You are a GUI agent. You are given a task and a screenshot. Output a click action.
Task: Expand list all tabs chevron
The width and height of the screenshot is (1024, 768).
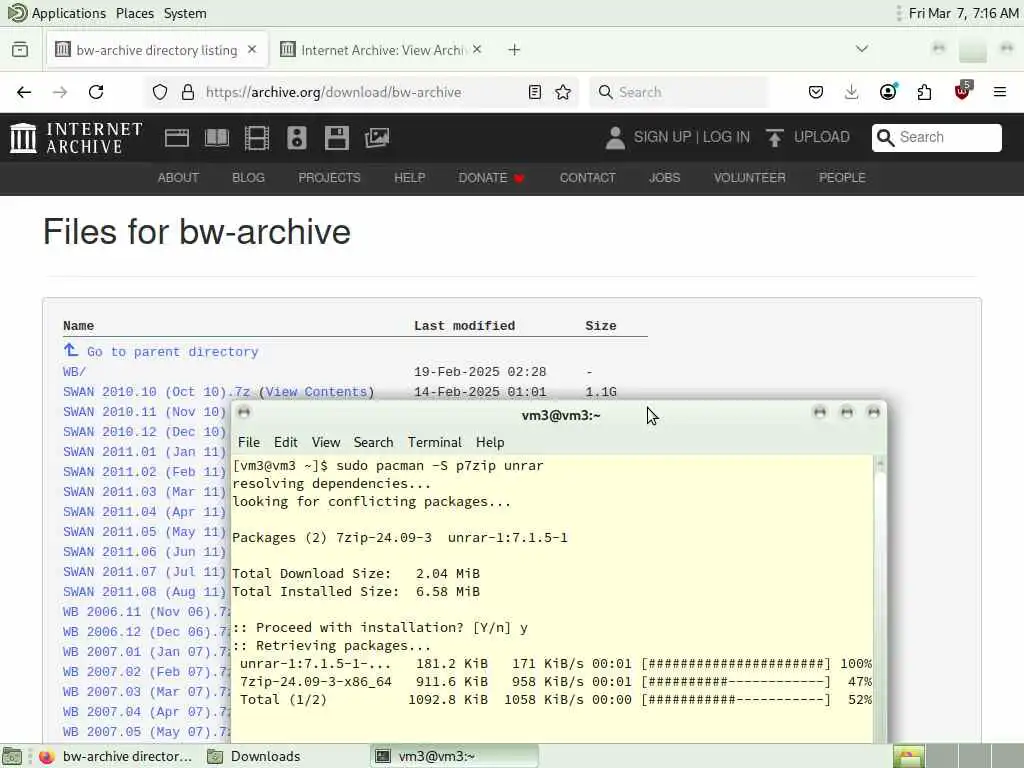click(862, 49)
